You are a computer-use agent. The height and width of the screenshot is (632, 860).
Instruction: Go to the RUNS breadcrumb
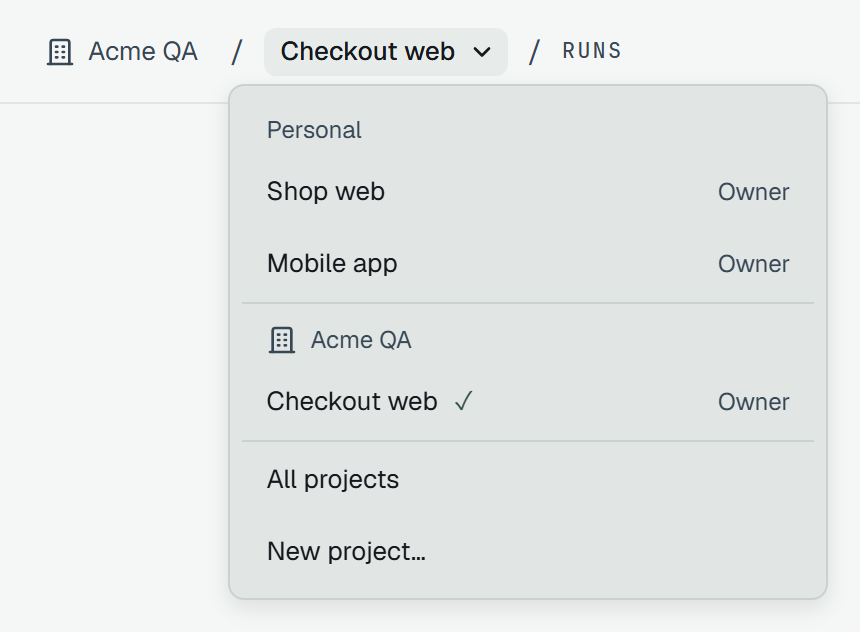592,51
